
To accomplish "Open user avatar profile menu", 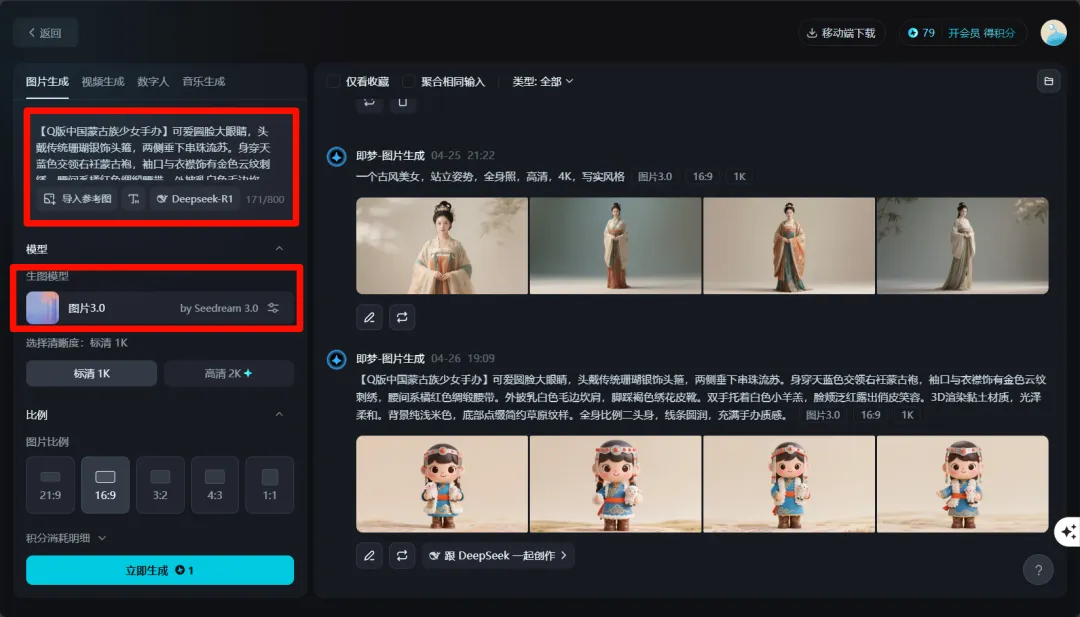I will (1053, 33).
